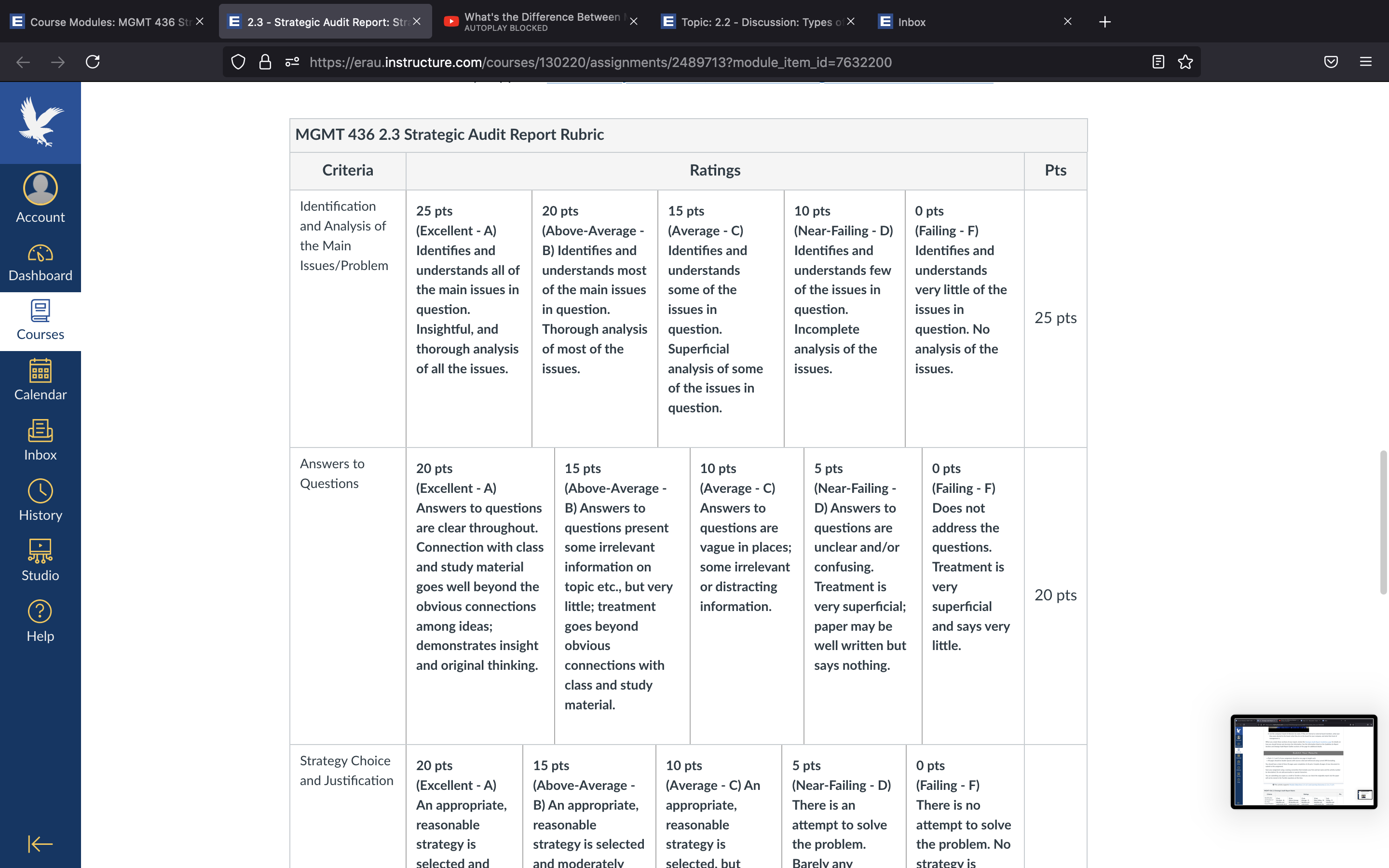This screenshot has width=1389, height=868.
Task: Open a new browser tab
Action: click(1105, 22)
